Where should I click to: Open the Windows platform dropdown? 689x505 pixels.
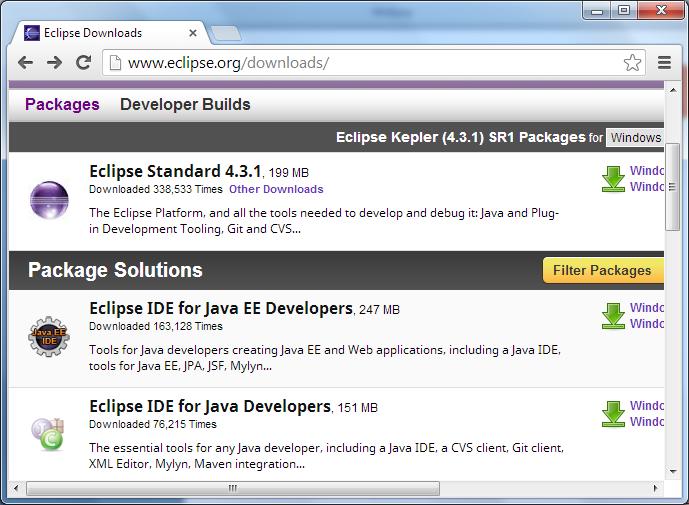click(x=635, y=138)
